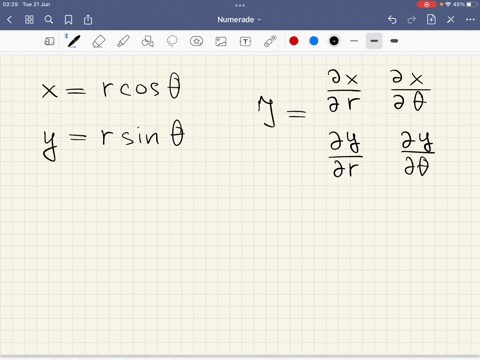480x360 pixels.
Task: Select the Lasso selection tool
Action: click(x=172, y=41)
